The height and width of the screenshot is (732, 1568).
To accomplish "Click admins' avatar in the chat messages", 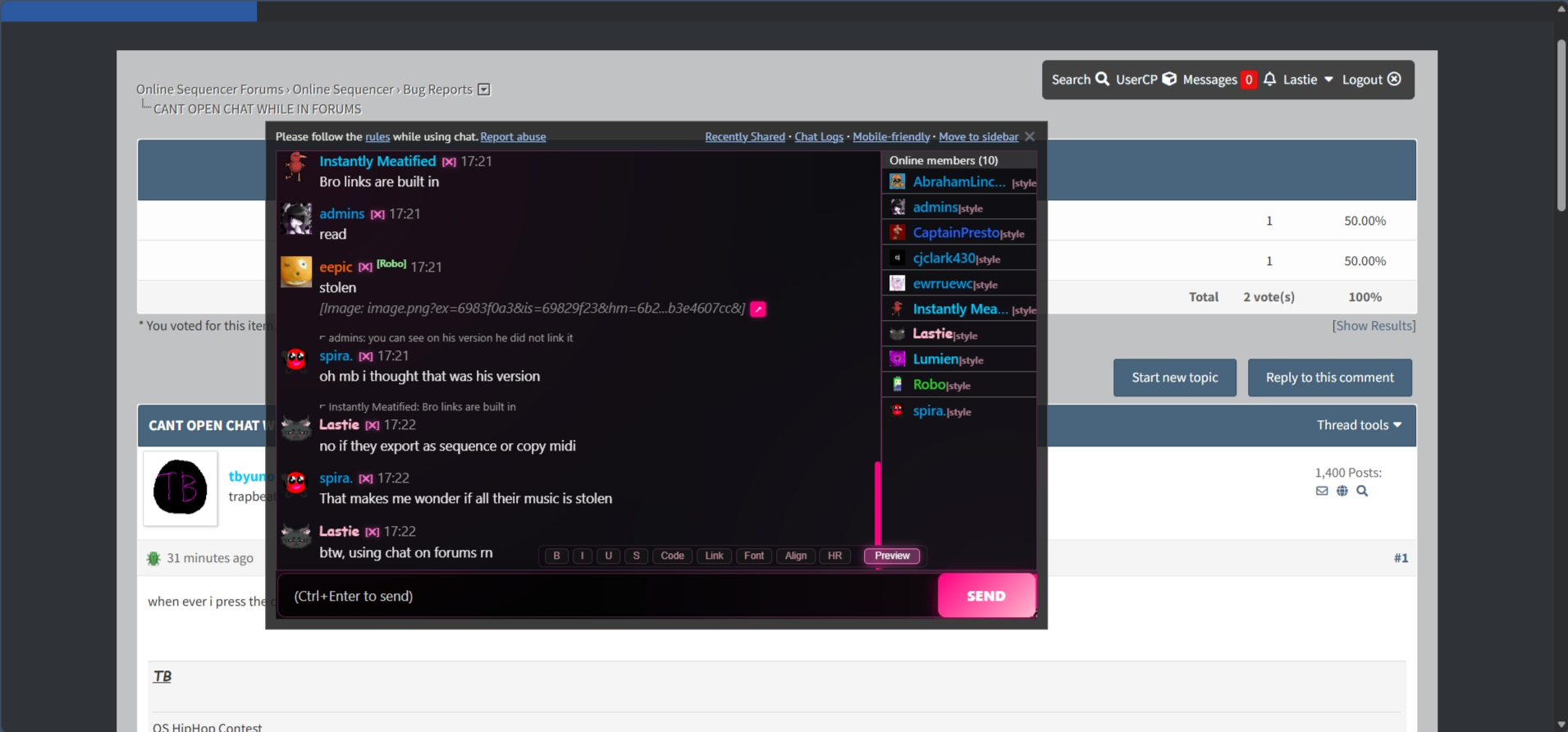I will pyautogui.click(x=296, y=219).
